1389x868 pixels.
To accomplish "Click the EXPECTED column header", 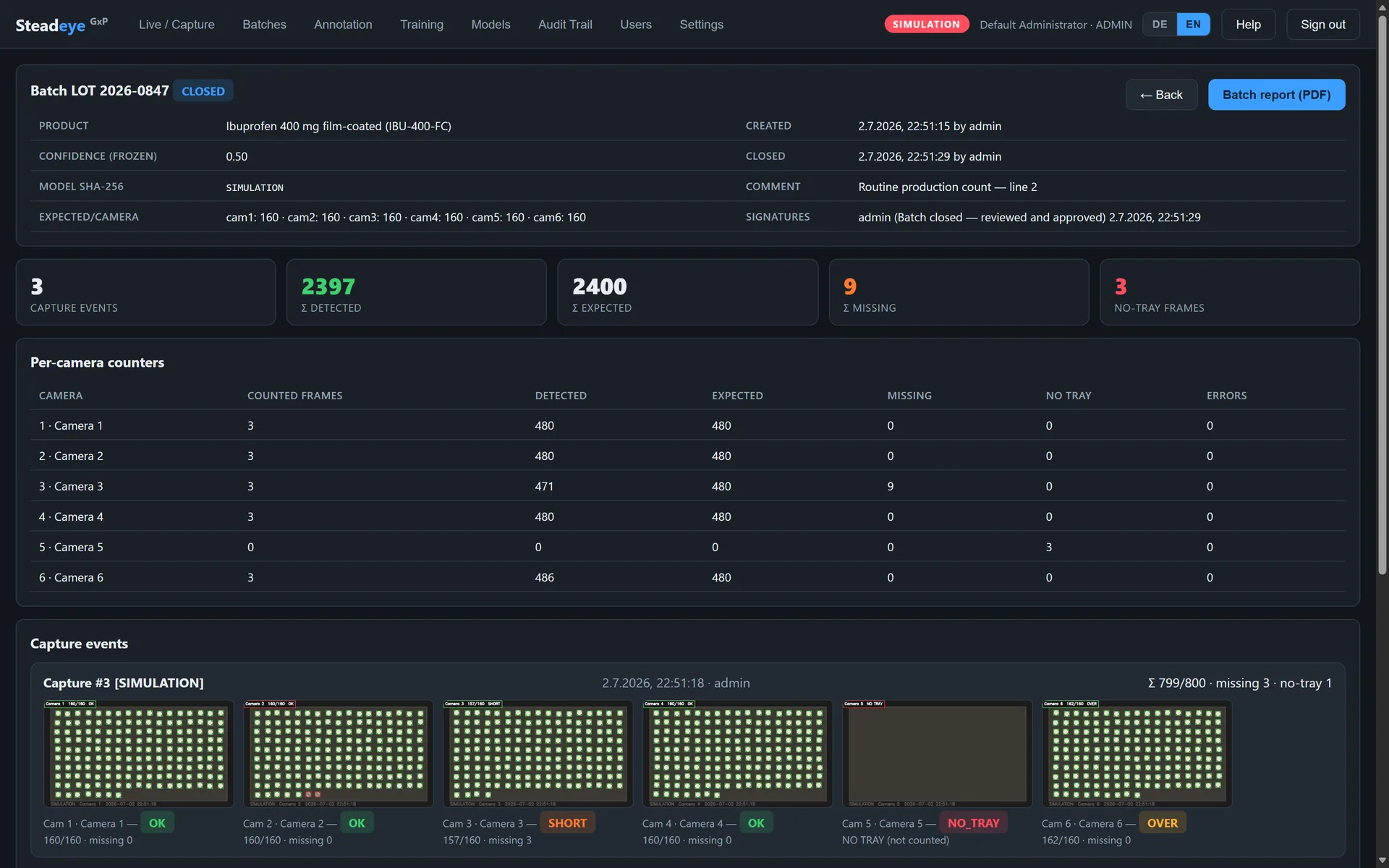I will [737, 396].
